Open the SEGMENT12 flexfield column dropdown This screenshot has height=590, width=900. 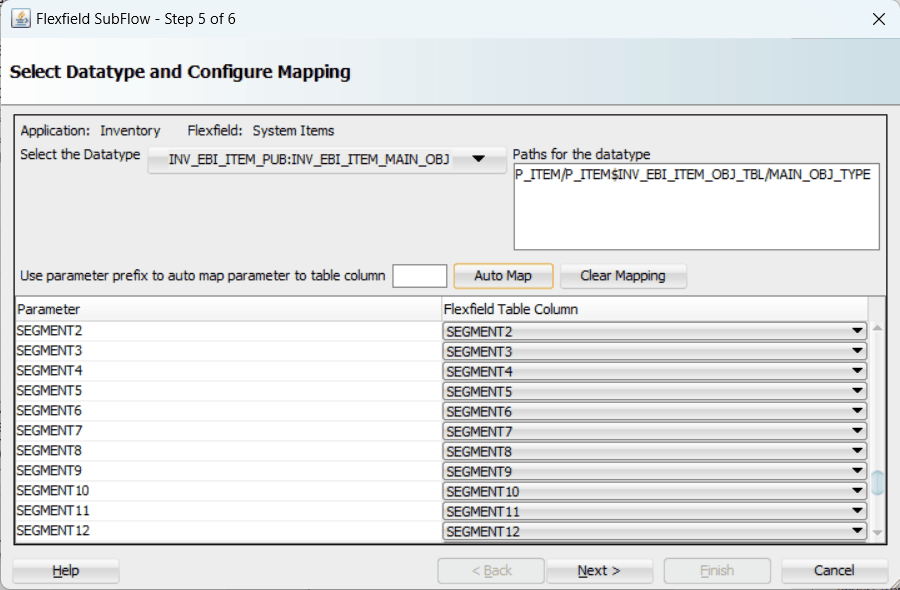[x=856, y=531]
